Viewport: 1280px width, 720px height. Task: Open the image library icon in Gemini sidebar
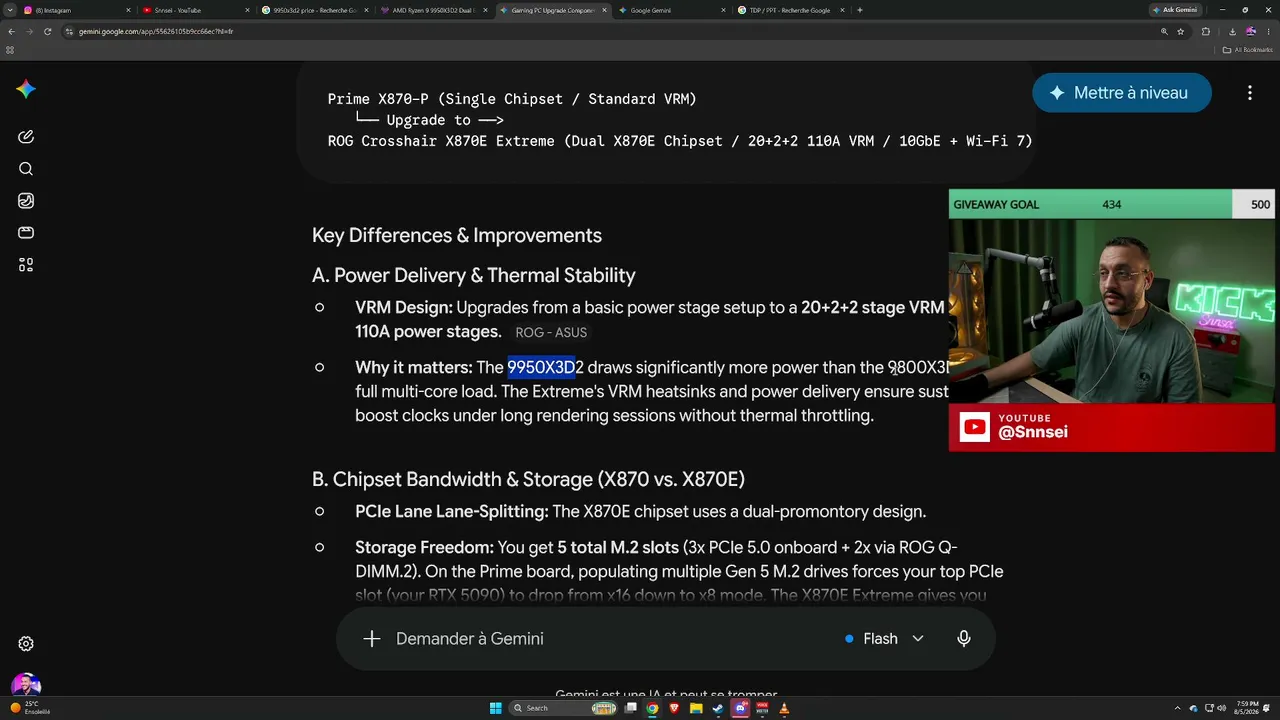pos(26,201)
